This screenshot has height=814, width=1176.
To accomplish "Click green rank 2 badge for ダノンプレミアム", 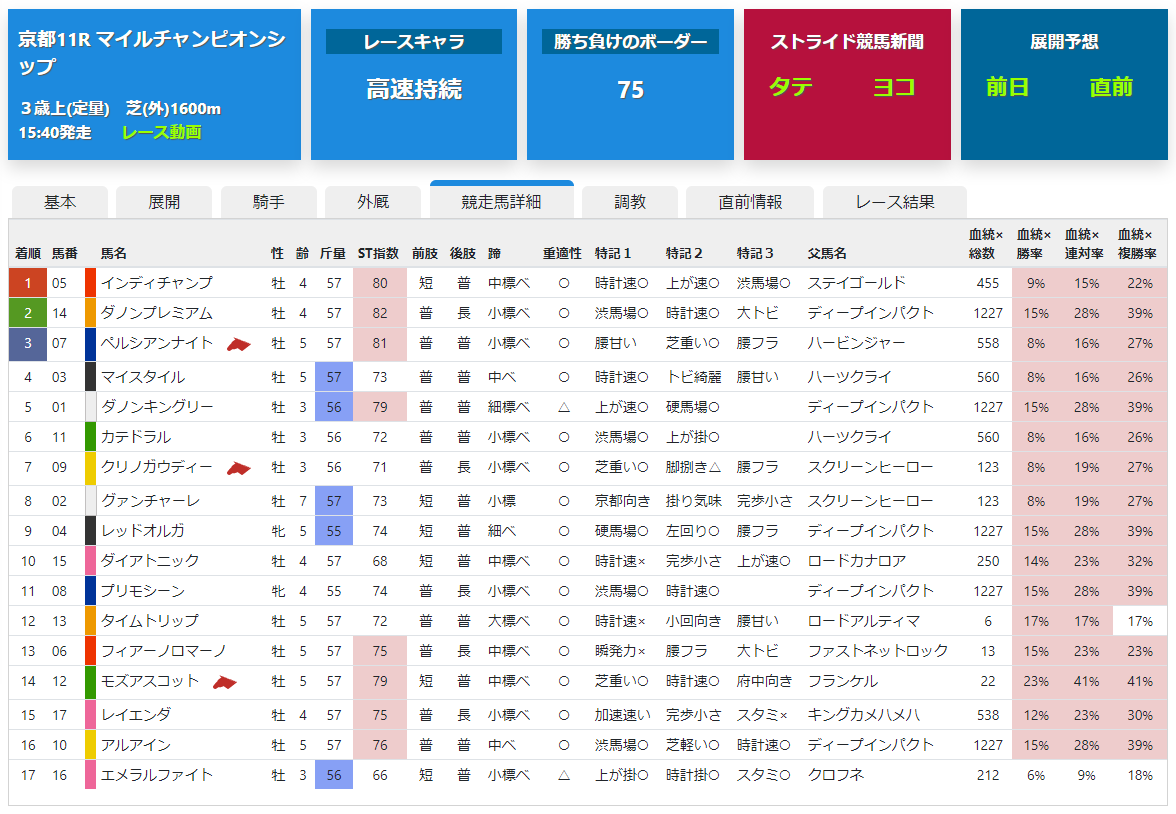I will [x=28, y=313].
